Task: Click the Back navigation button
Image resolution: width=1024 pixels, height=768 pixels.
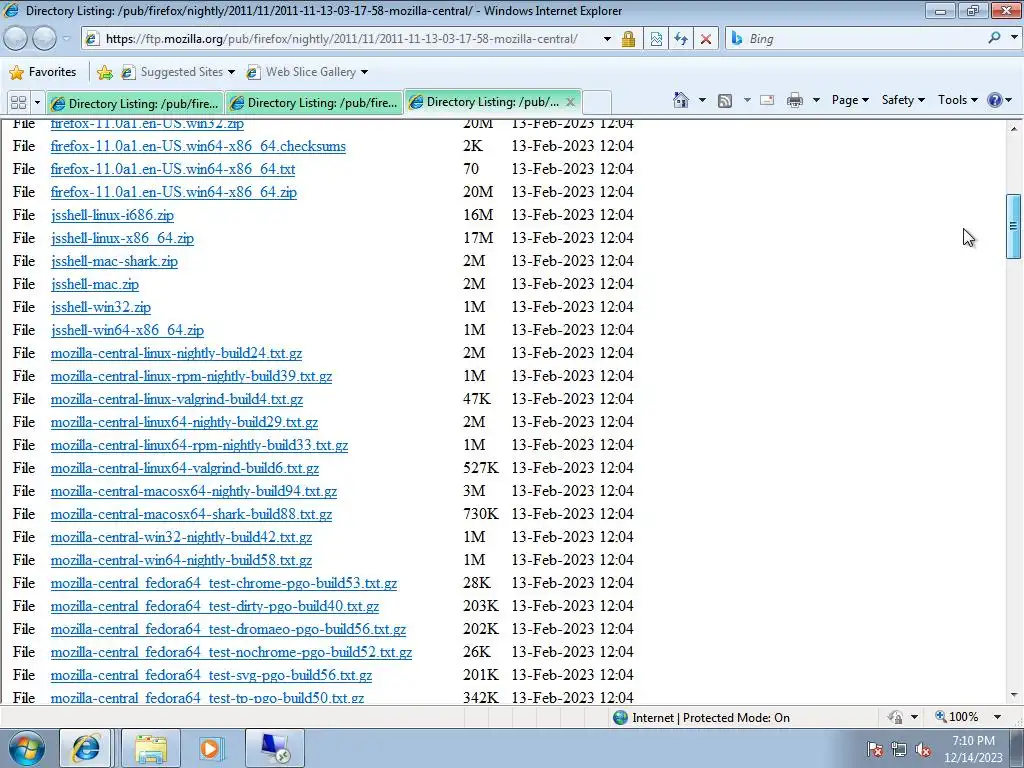Action: (16, 39)
